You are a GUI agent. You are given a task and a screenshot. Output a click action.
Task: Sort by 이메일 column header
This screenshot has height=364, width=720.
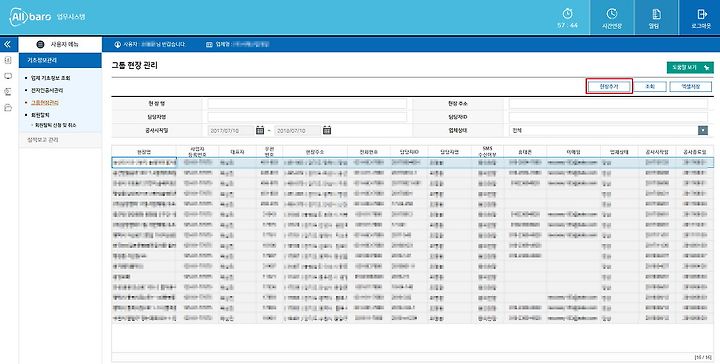(x=574, y=151)
